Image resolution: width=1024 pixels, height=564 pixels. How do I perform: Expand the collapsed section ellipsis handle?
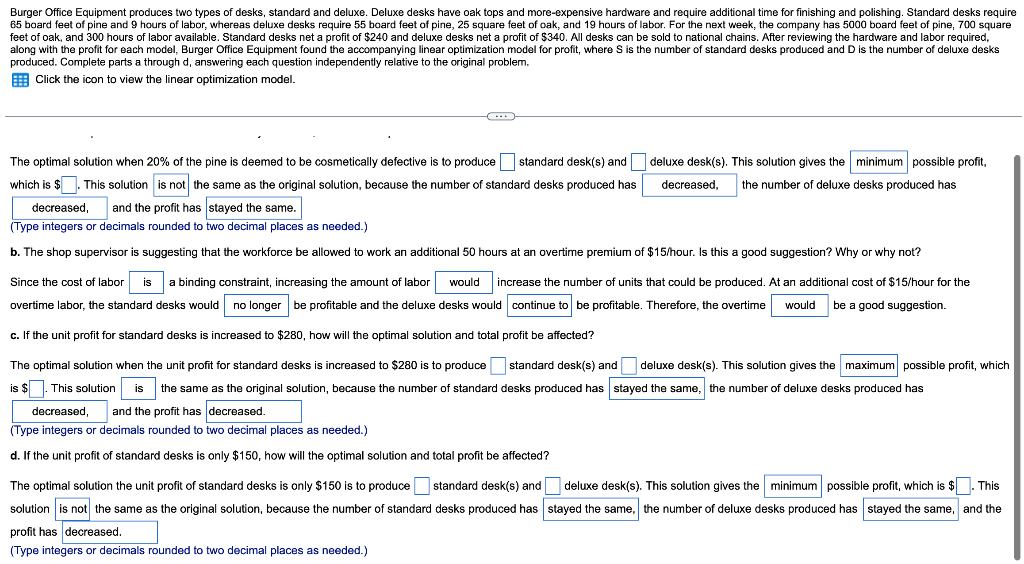pyautogui.click(x=501, y=116)
